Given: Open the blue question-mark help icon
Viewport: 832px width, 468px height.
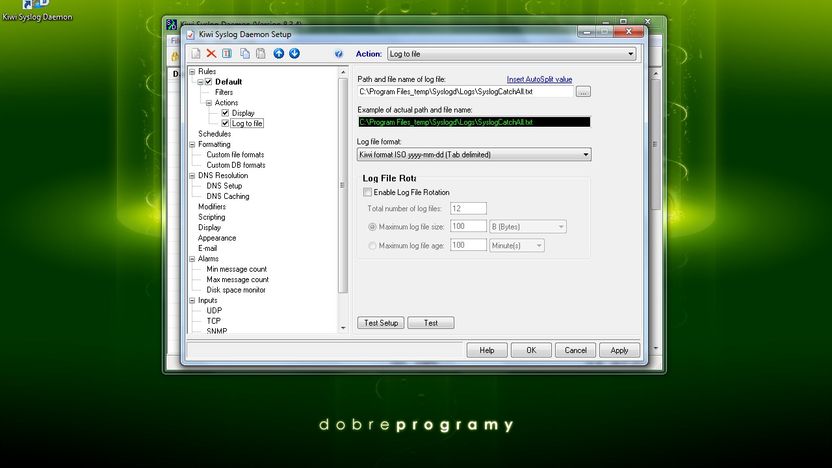Looking at the screenshot, I should click(x=339, y=54).
